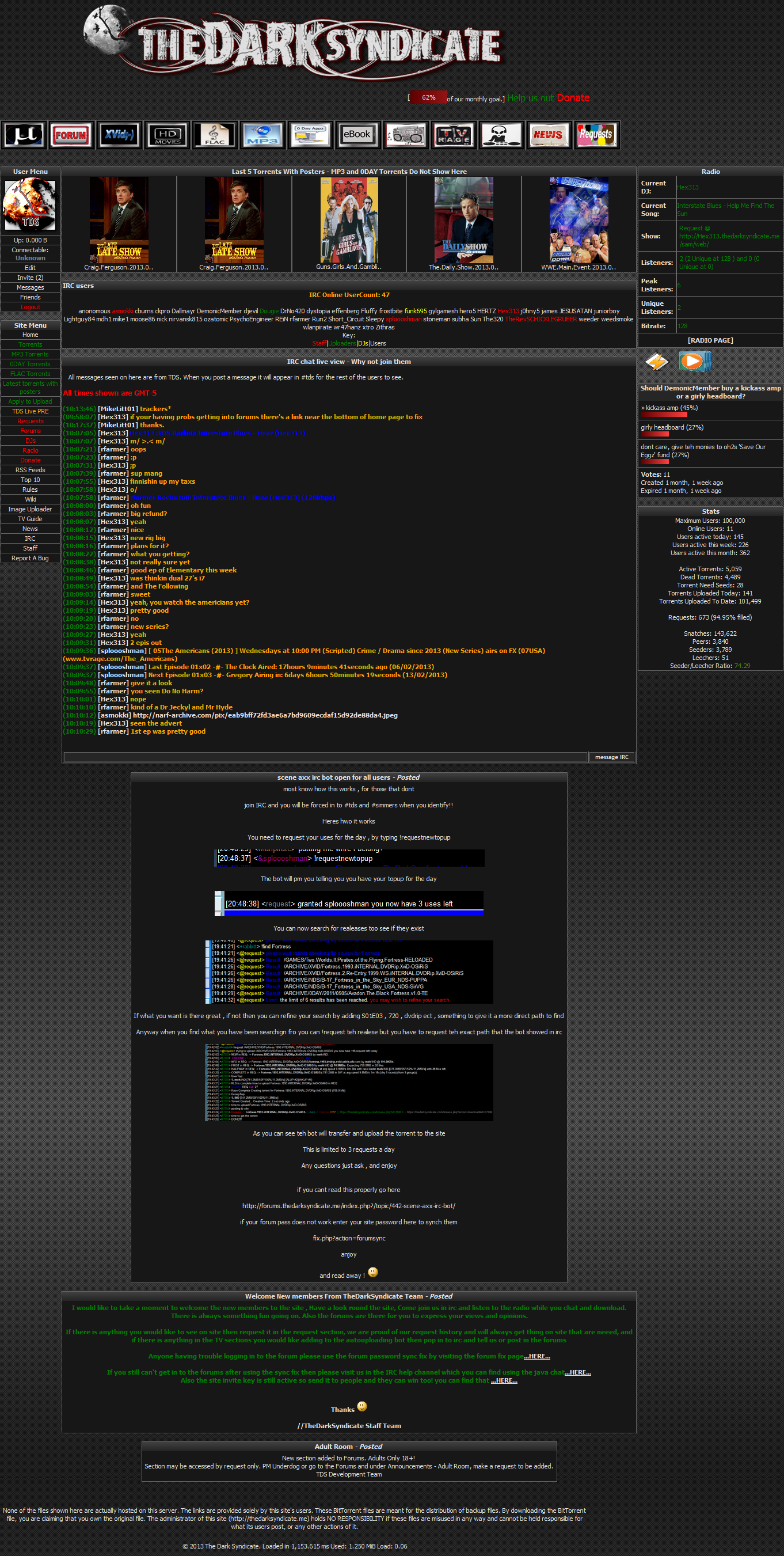The image size is (784, 1556).
Task: Open Friends in User Menu
Action: [x=30, y=297]
